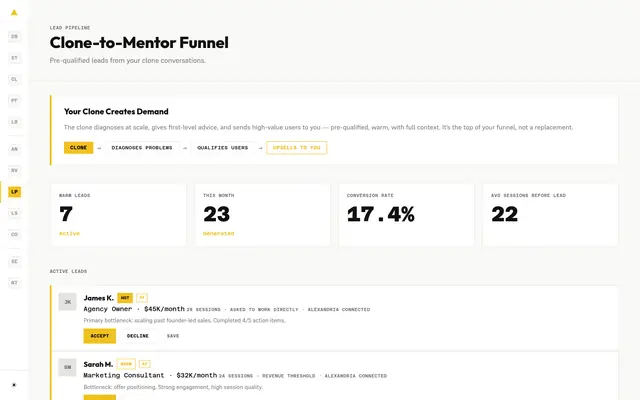Click "ASKED TO WORK DIRECTLY" on James K.
Viewport: 640px width, 400px height.
[264, 310]
